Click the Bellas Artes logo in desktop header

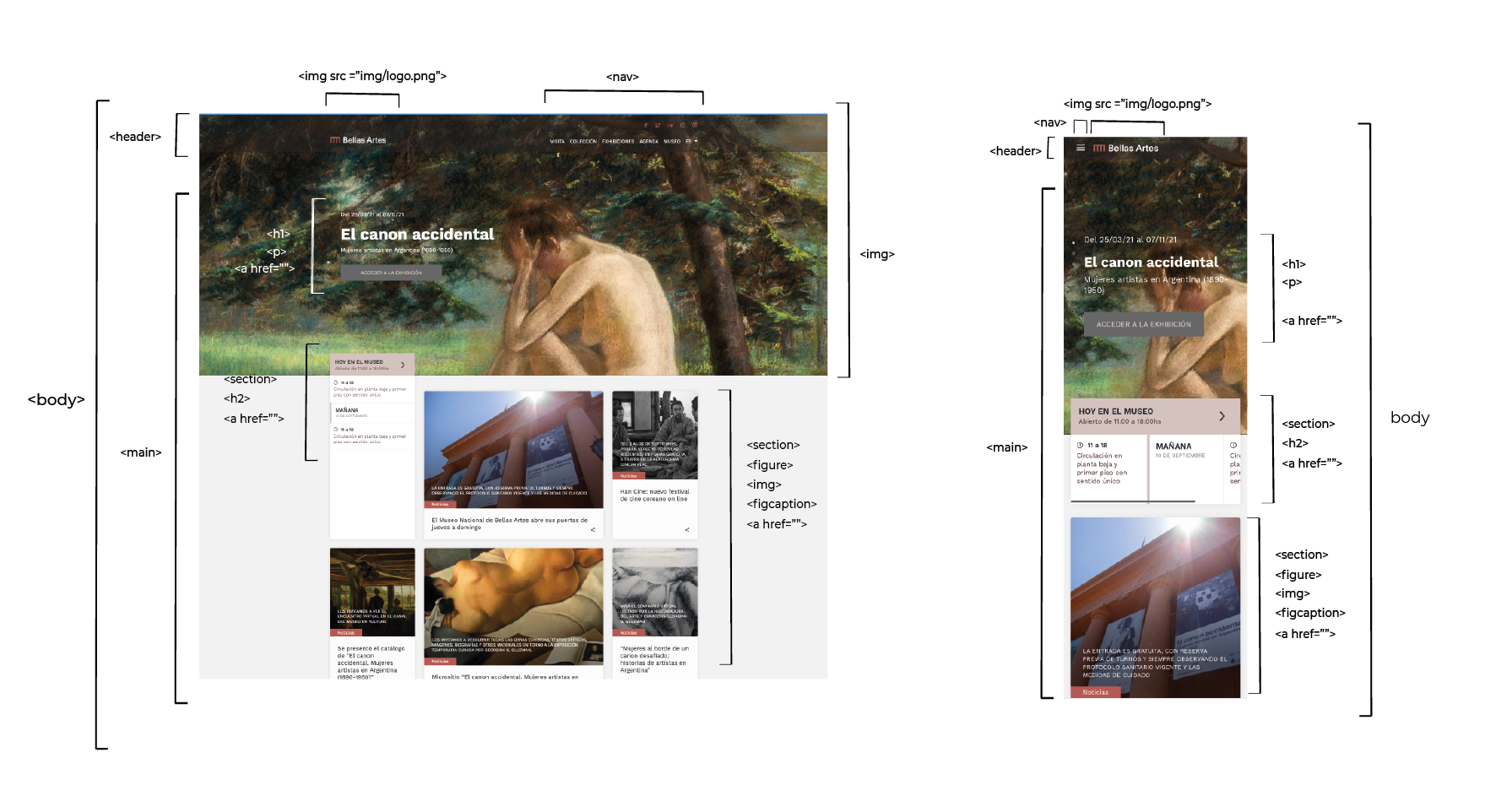click(x=358, y=140)
